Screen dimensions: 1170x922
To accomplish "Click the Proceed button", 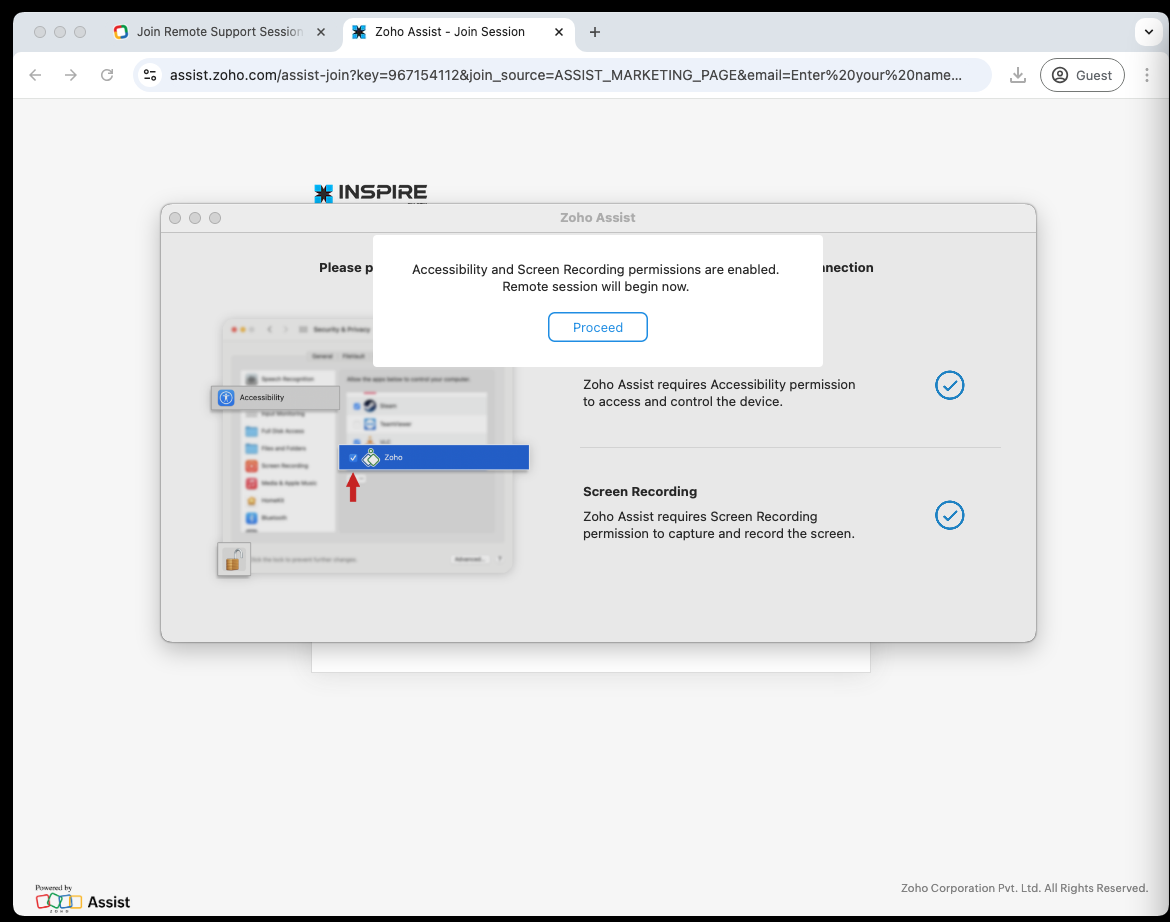I will 598,327.
